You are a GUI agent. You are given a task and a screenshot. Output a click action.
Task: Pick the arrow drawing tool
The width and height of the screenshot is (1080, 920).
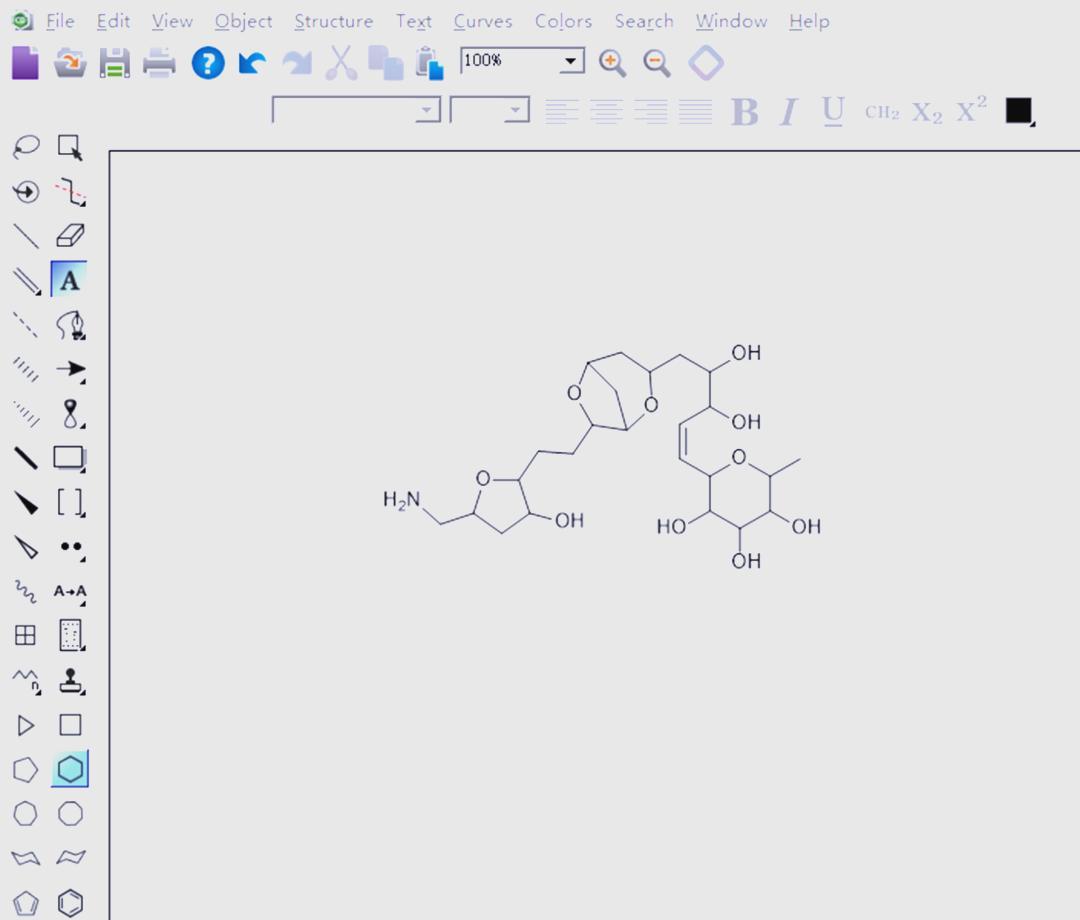[x=70, y=369]
